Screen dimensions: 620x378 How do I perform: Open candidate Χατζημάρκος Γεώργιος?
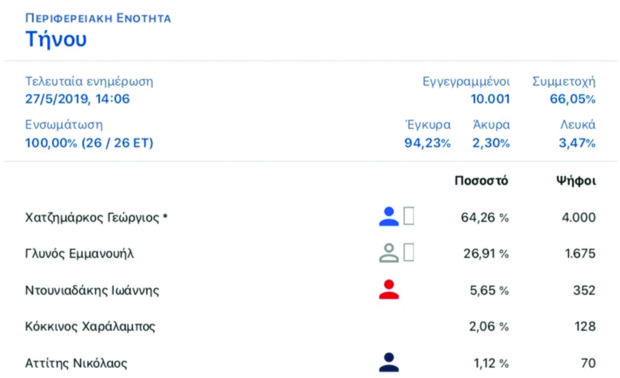tap(96, 217)
